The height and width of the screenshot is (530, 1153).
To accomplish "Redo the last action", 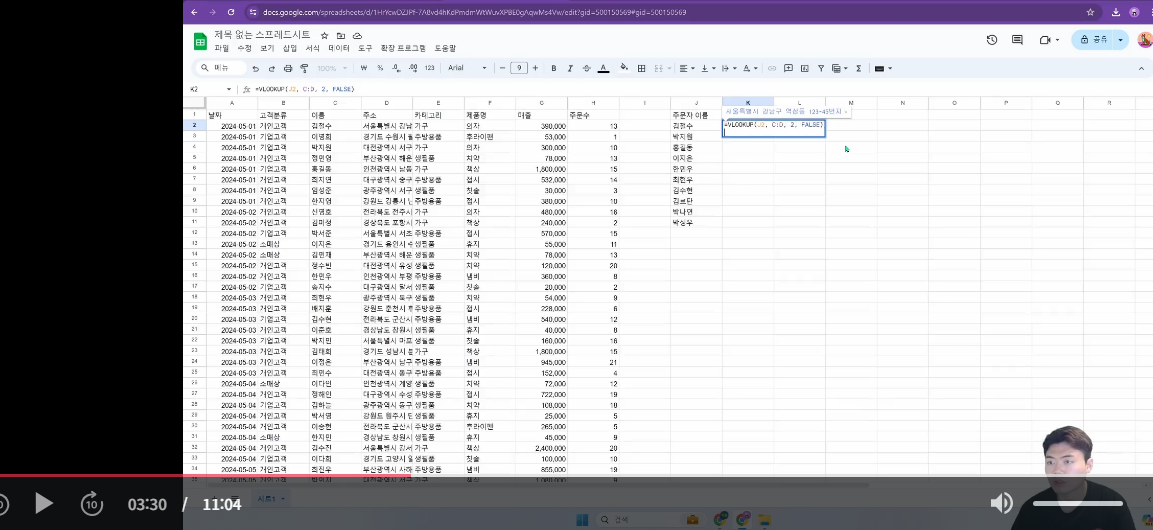I will click(x=271, y=68).
